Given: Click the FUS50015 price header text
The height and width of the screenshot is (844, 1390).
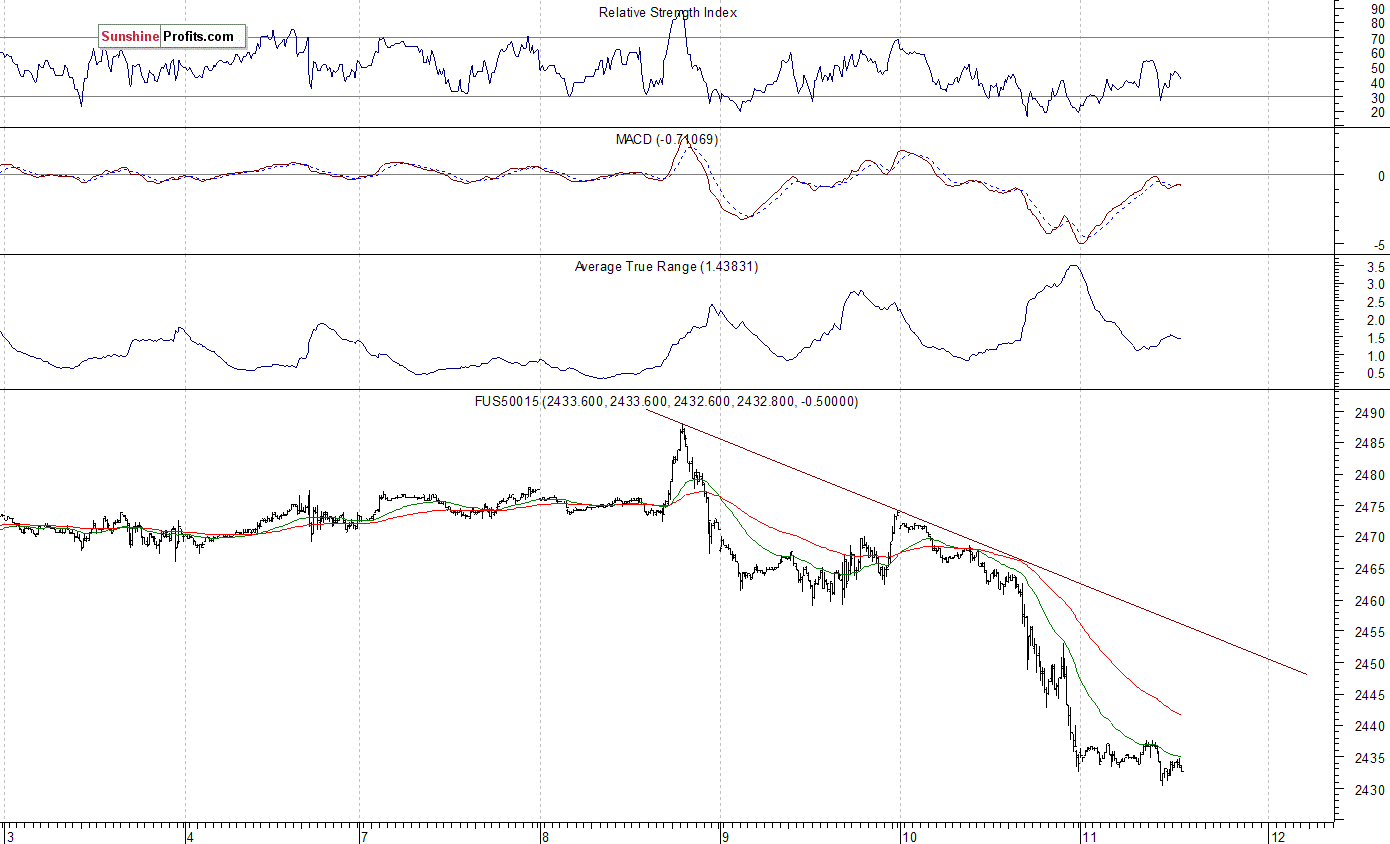Looking at the screenshot, I should coord(666,402).
